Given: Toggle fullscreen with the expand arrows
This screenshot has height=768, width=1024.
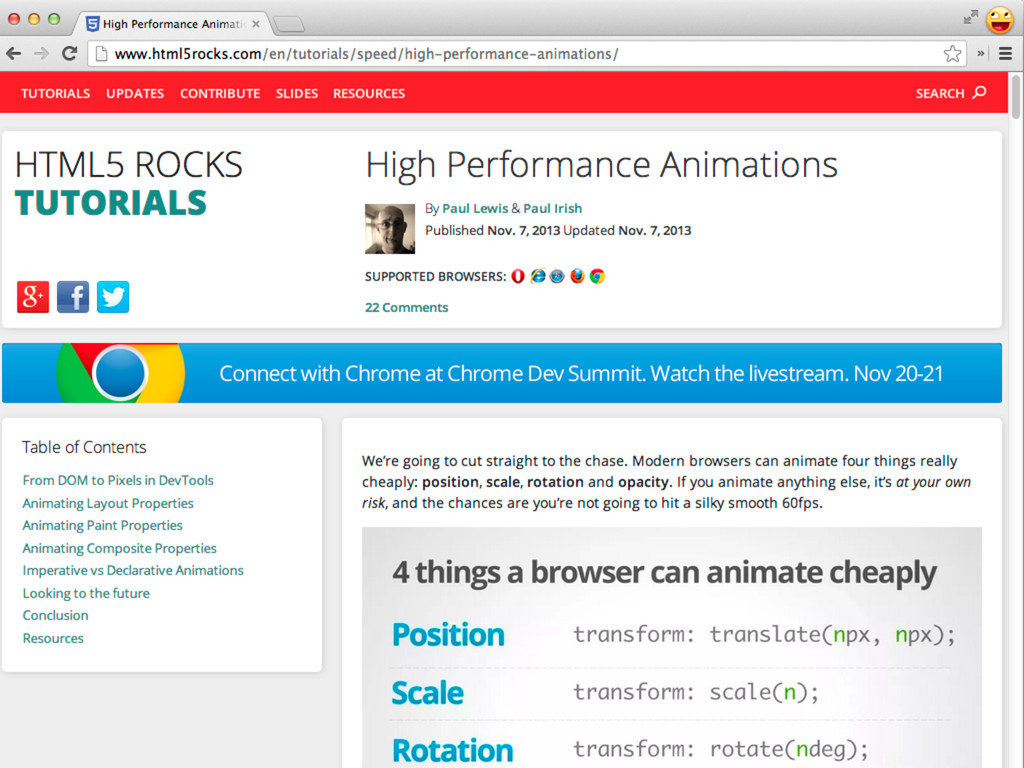Looking at the screenshot, I should [971, 17].
